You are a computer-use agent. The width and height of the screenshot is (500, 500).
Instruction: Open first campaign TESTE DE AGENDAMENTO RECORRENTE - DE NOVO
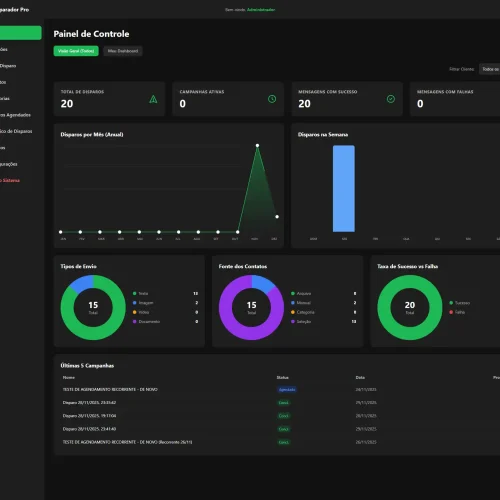(110, 390)
